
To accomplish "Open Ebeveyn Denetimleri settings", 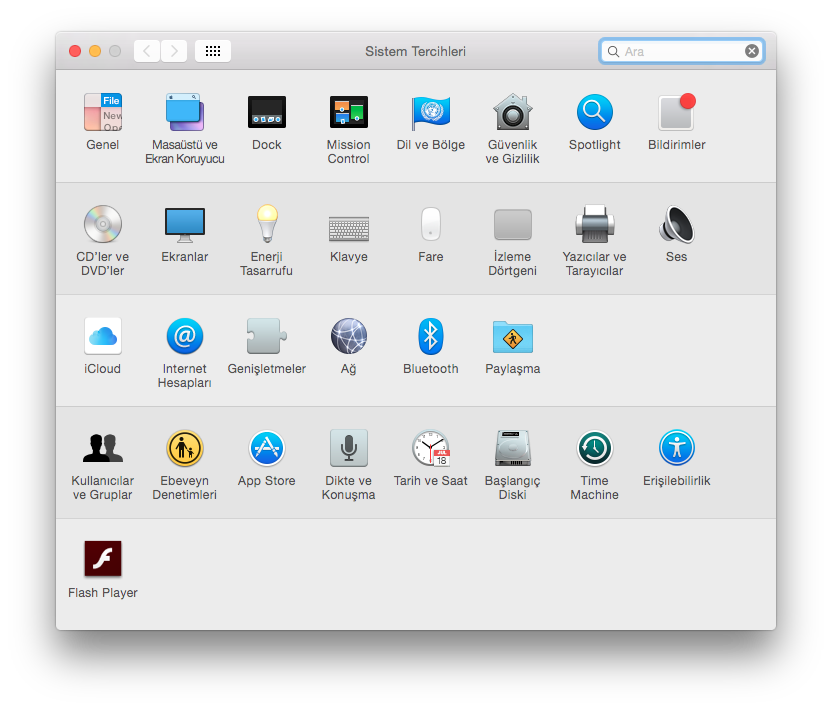I will click(184, 448).
